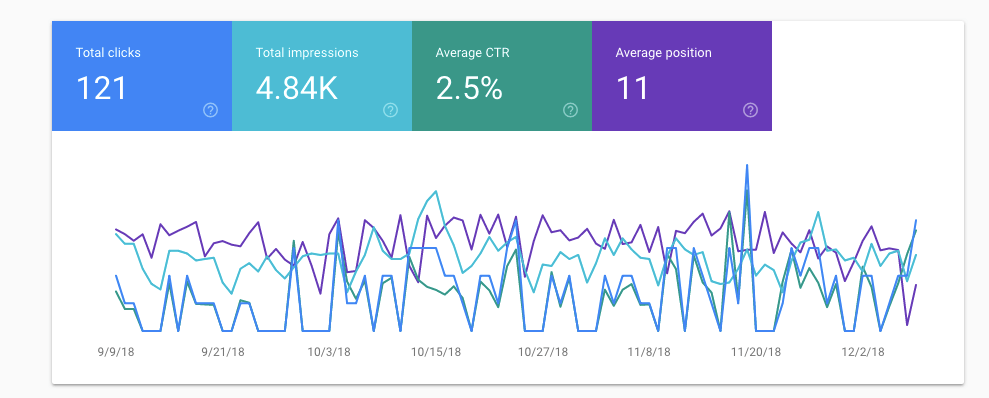Viewport: 989px width, 398px height.
Task: Click the 10/15/18 date axis label
Action: 436,352
